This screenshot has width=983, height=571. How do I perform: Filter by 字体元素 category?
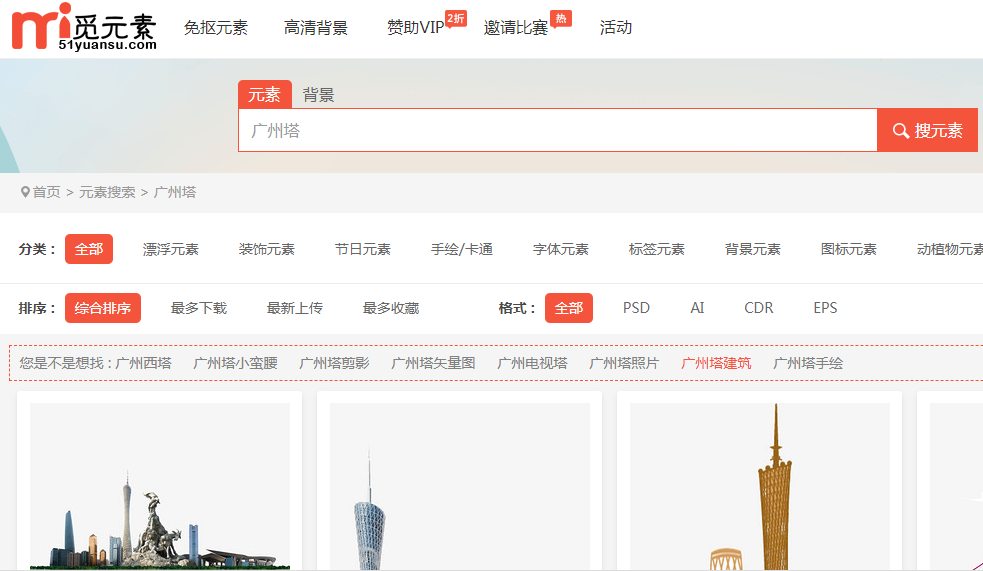pyautogui.click(x=560, y=249)
